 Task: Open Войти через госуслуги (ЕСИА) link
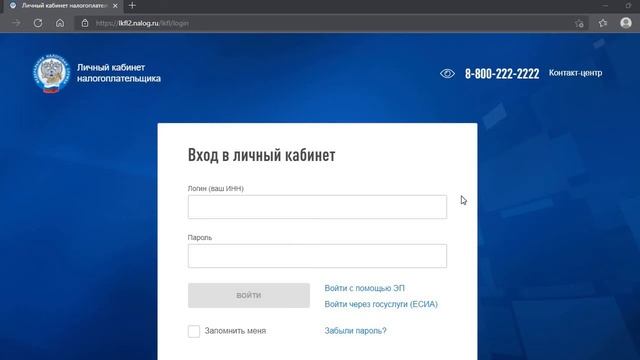[x=381, y=304]
